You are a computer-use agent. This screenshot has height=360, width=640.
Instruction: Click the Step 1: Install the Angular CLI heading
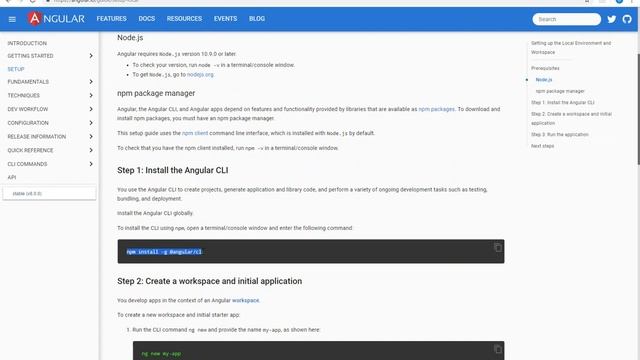(x=173, y=171)
